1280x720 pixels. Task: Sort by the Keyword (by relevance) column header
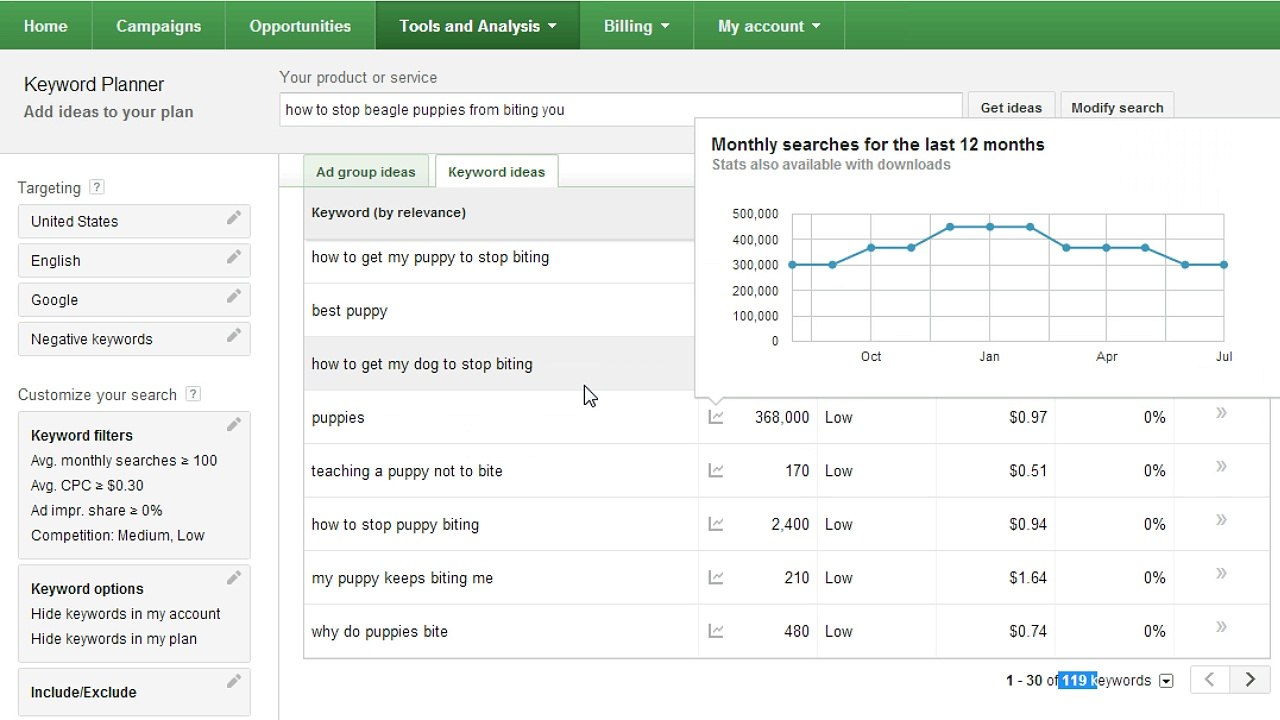tap(389, 212)
